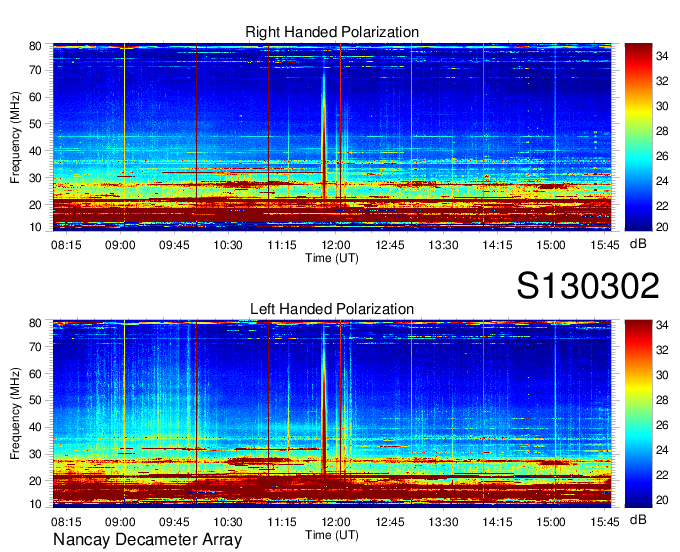Click the '22' value on right-handed colorbar
The width and height of the screenshot is (680, 552).
tap(662, 206)
